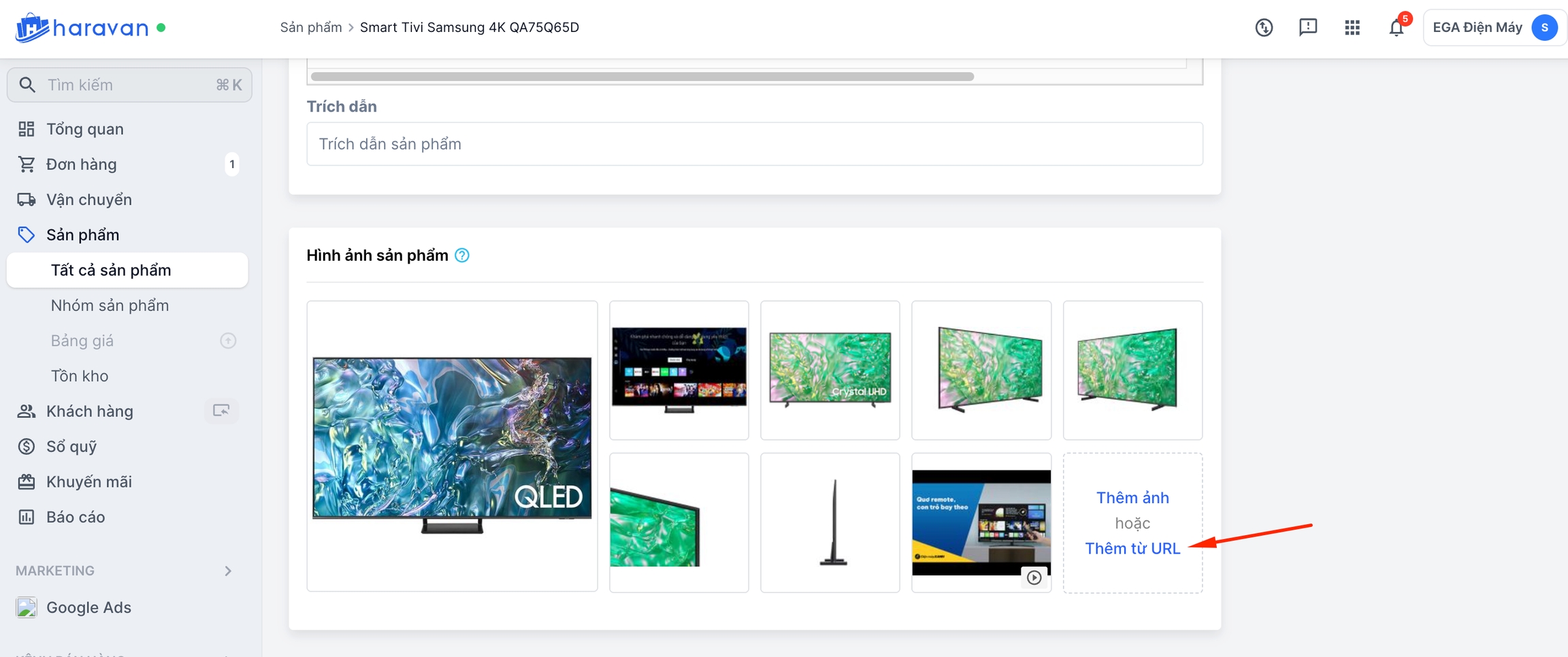The width and height of the screenshot is (1568, 657).
Task: Open the apps grid icon
Action: [1352, 28]
